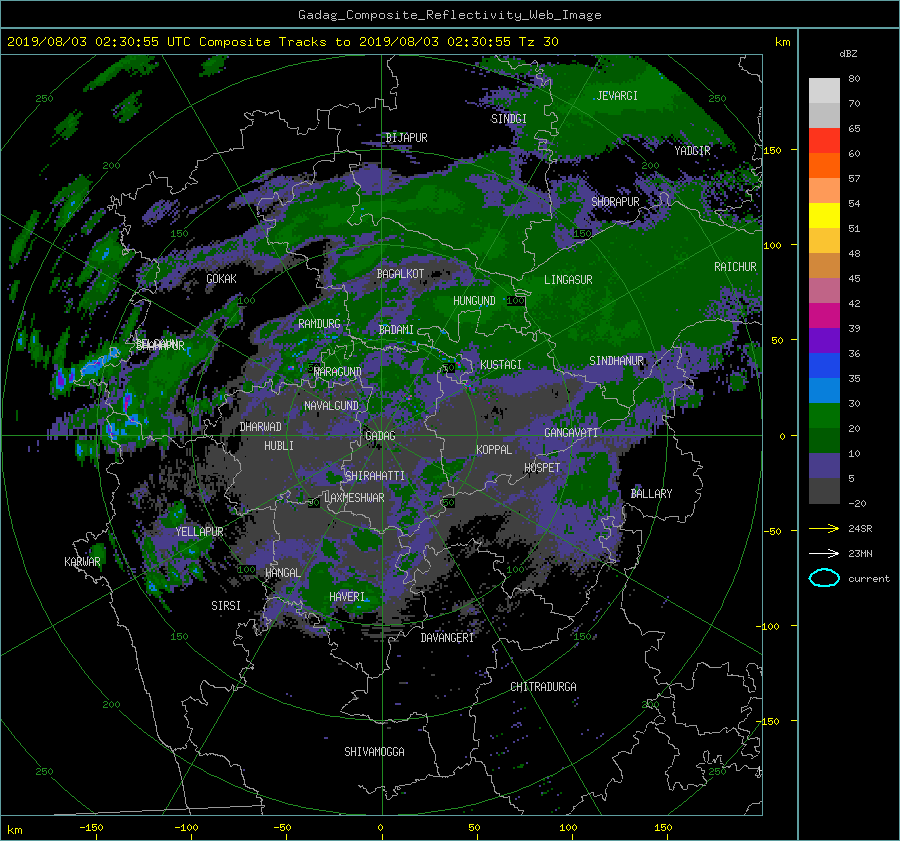The width and height of the screenshot is (900, 841).
Task: Click the BIJAPUR city label
Action: pos(406,138)
